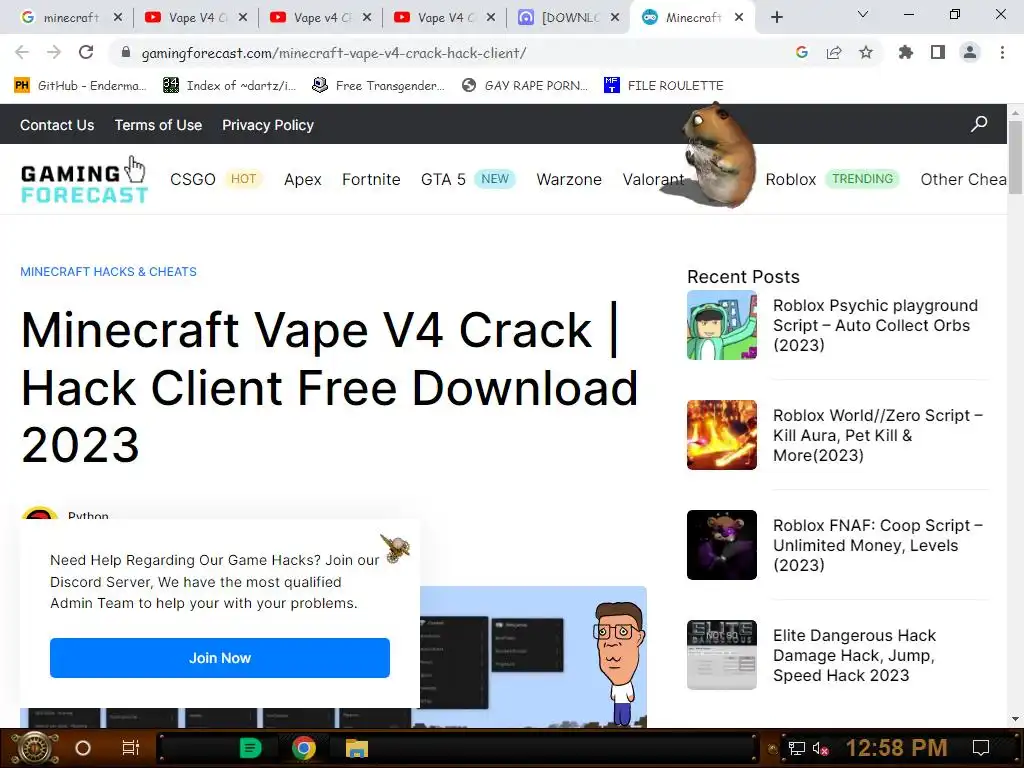This screenshot has height=768, width=1024.
Task: Open search with the magnifier icon
Action: pos(979,123)
